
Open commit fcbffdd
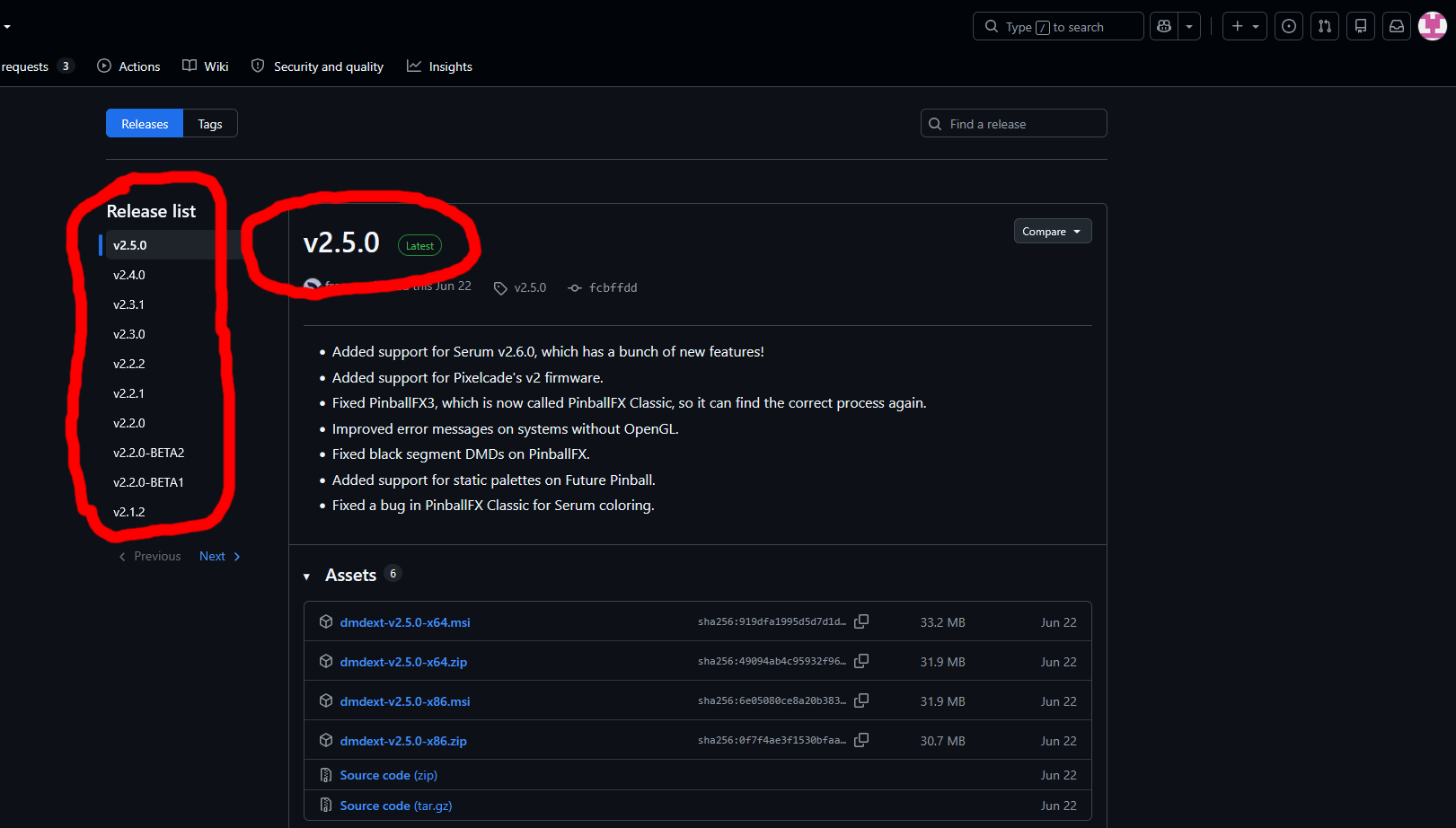pyautogui.click(x=603, y=288)
